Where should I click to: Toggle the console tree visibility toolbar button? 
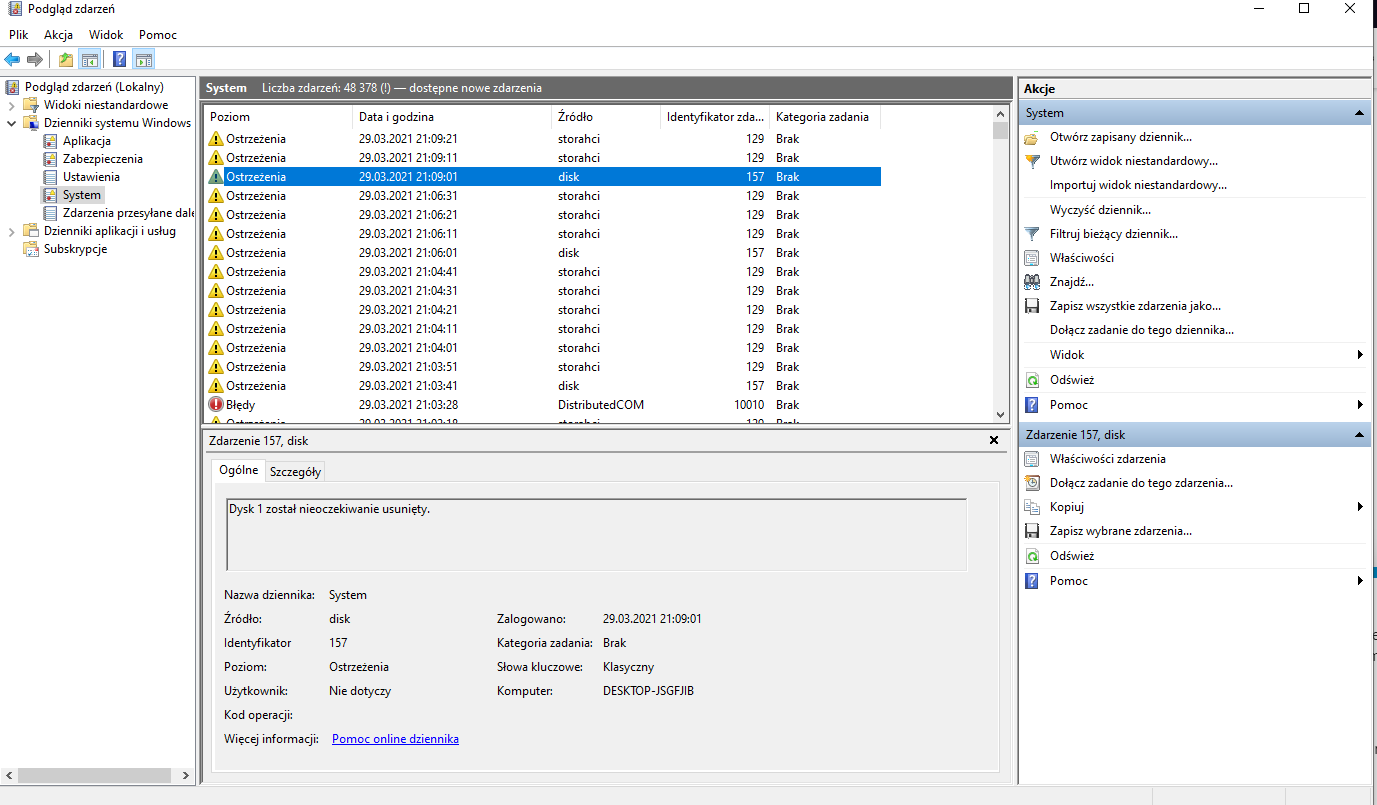pyautogui.click(x=90, y=59)
